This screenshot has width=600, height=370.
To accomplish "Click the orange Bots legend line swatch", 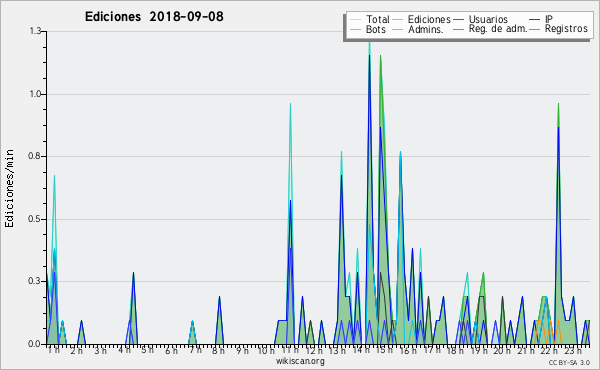I will tap(355, 29).
